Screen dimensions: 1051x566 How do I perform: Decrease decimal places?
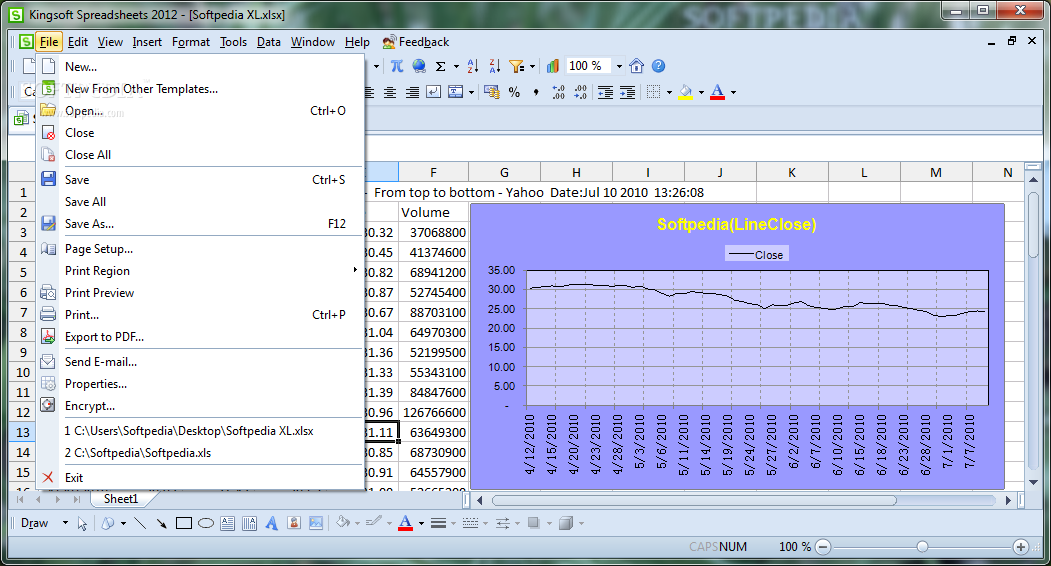580,93
